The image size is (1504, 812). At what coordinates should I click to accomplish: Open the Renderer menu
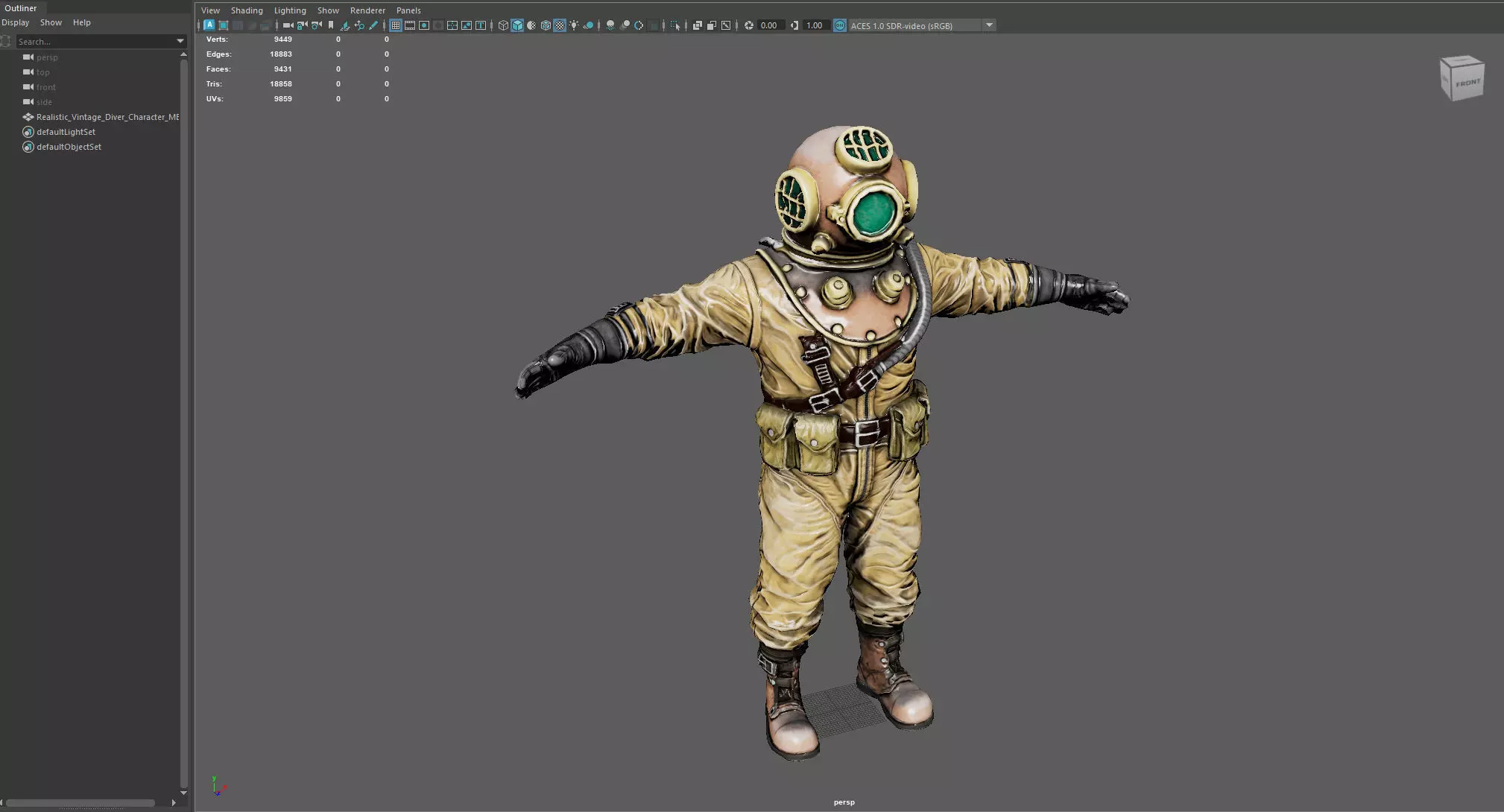point(367,10)
